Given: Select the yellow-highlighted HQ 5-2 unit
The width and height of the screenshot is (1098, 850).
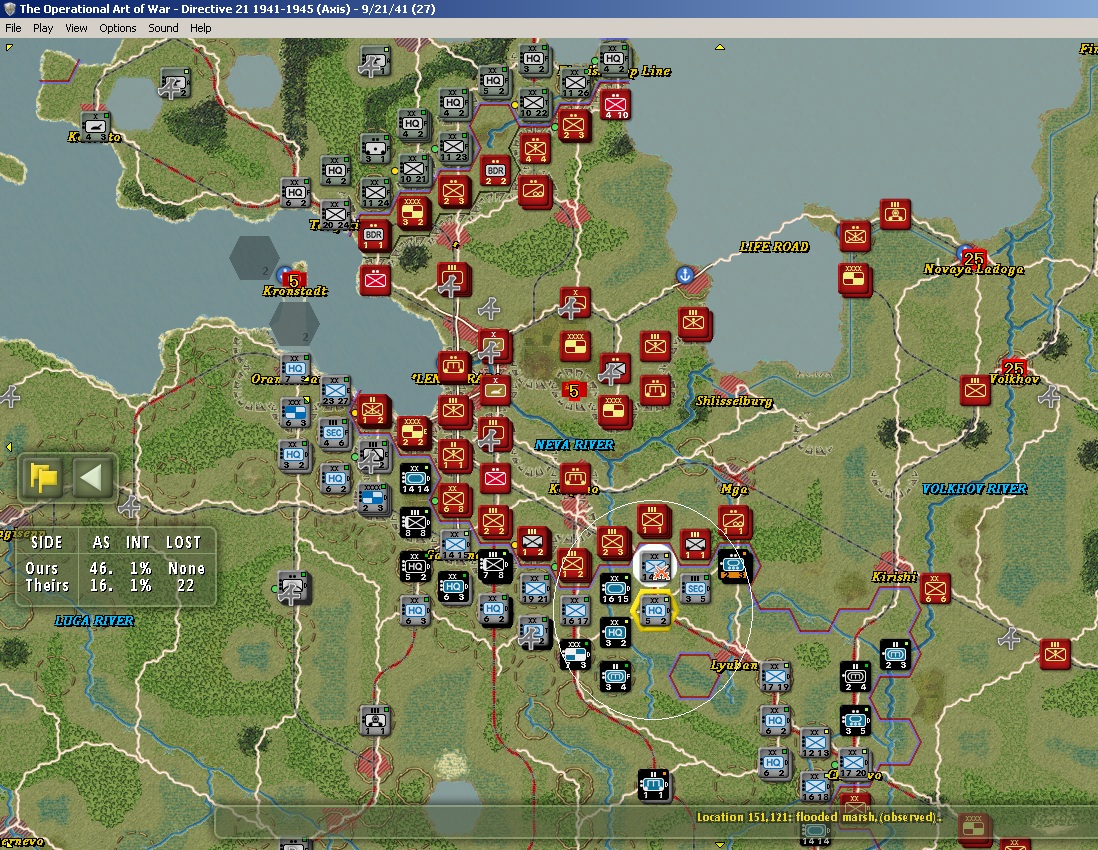Looking at the screenshot, I should click(x=655, y=610).
